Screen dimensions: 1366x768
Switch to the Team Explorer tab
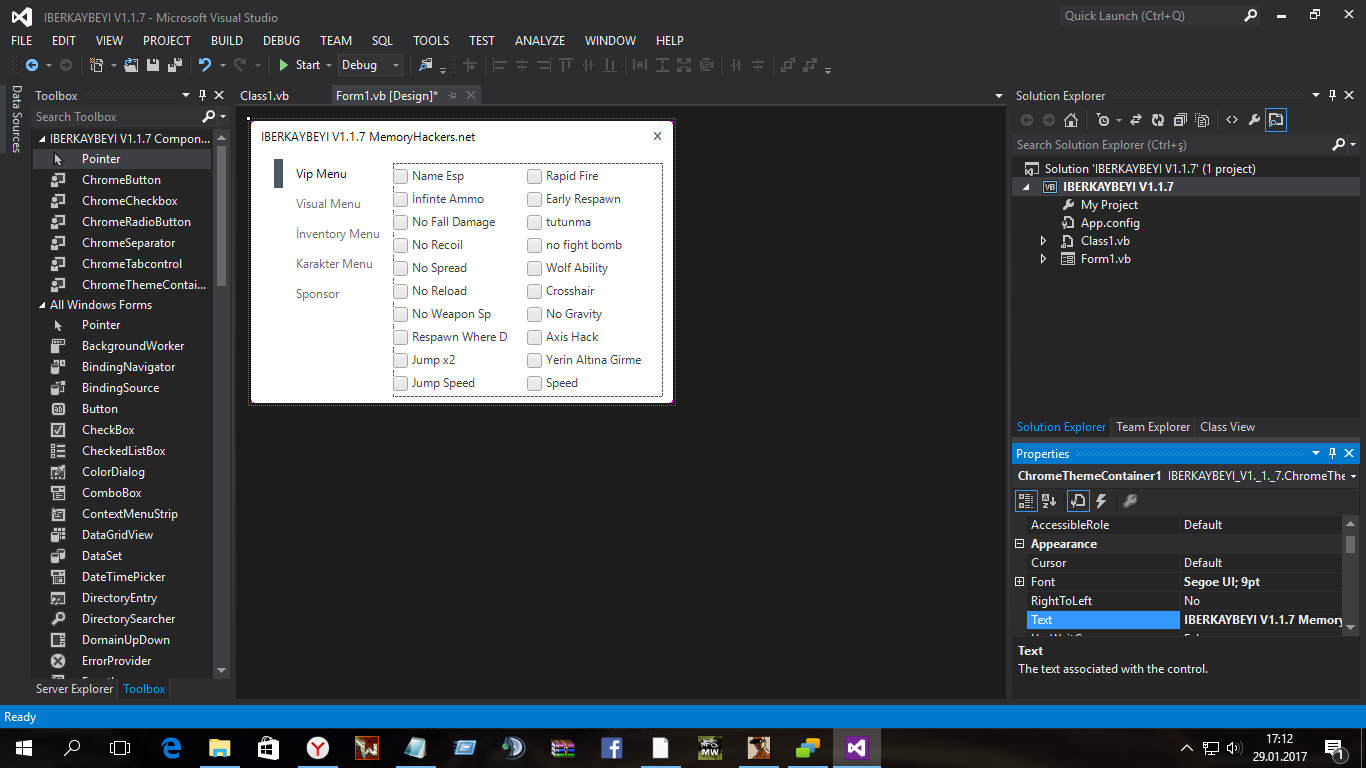pos(1153,427)
